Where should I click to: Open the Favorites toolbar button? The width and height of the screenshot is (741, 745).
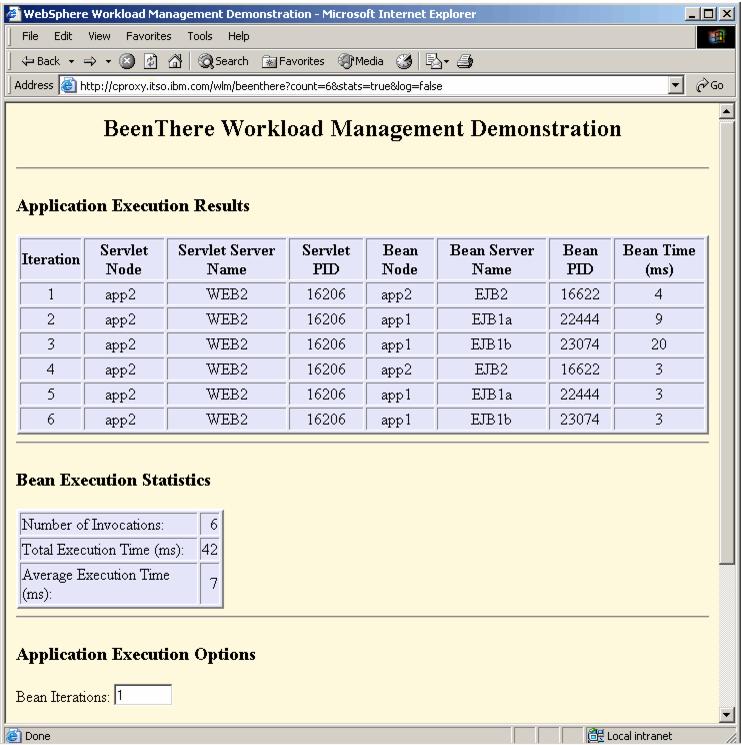tap(293, 61)
